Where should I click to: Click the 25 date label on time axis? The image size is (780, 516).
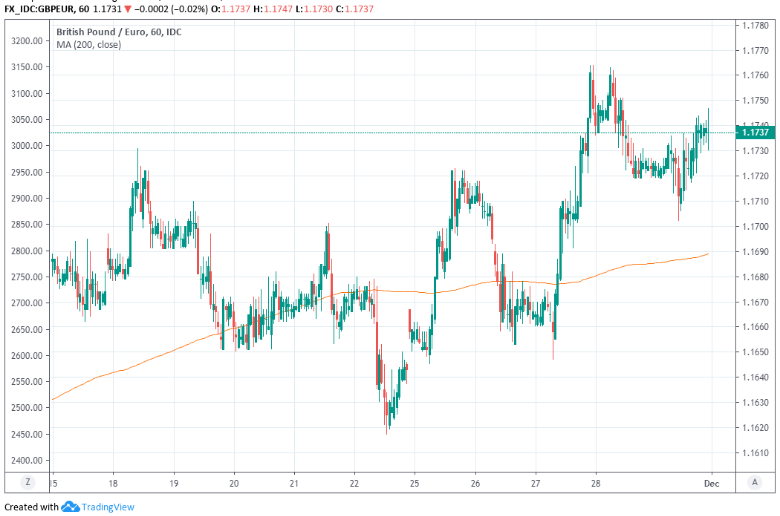pyautogui.click(x=415, y=481)
